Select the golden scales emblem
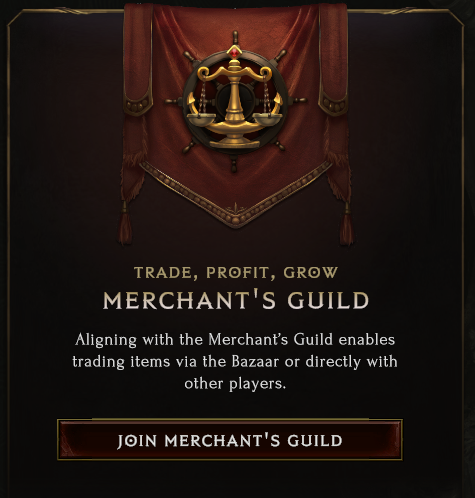This screenshot has height=498, width=475. [x=235, y=101]
